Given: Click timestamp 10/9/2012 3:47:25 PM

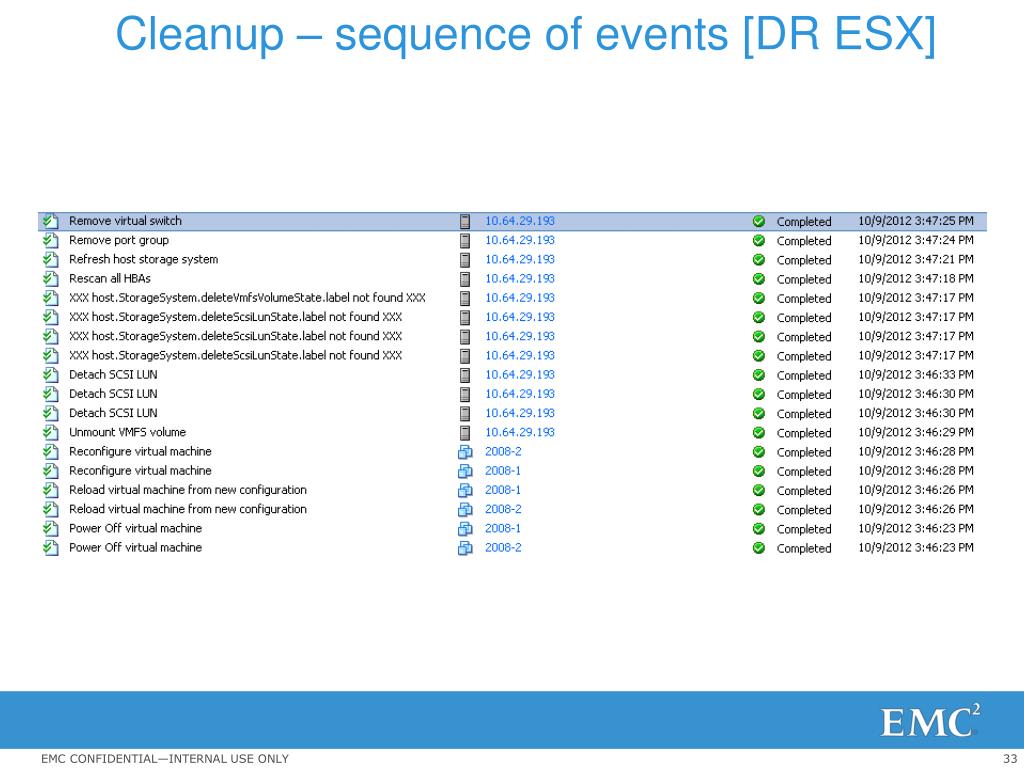Looking at the screenshot, I should 916,221.
